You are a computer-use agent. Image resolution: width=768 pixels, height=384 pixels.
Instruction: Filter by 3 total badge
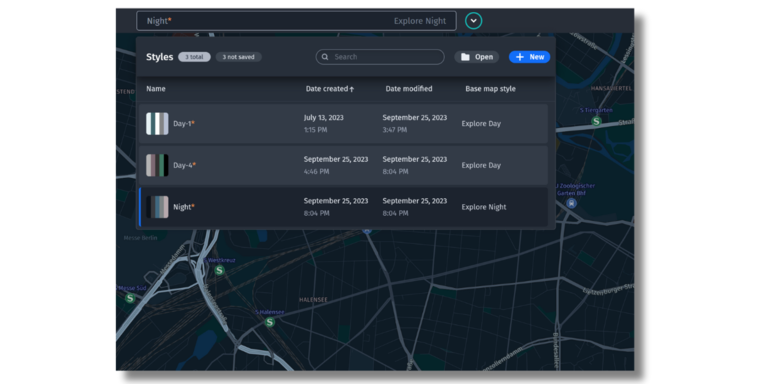pyautogui.click(x=194, y=57)
